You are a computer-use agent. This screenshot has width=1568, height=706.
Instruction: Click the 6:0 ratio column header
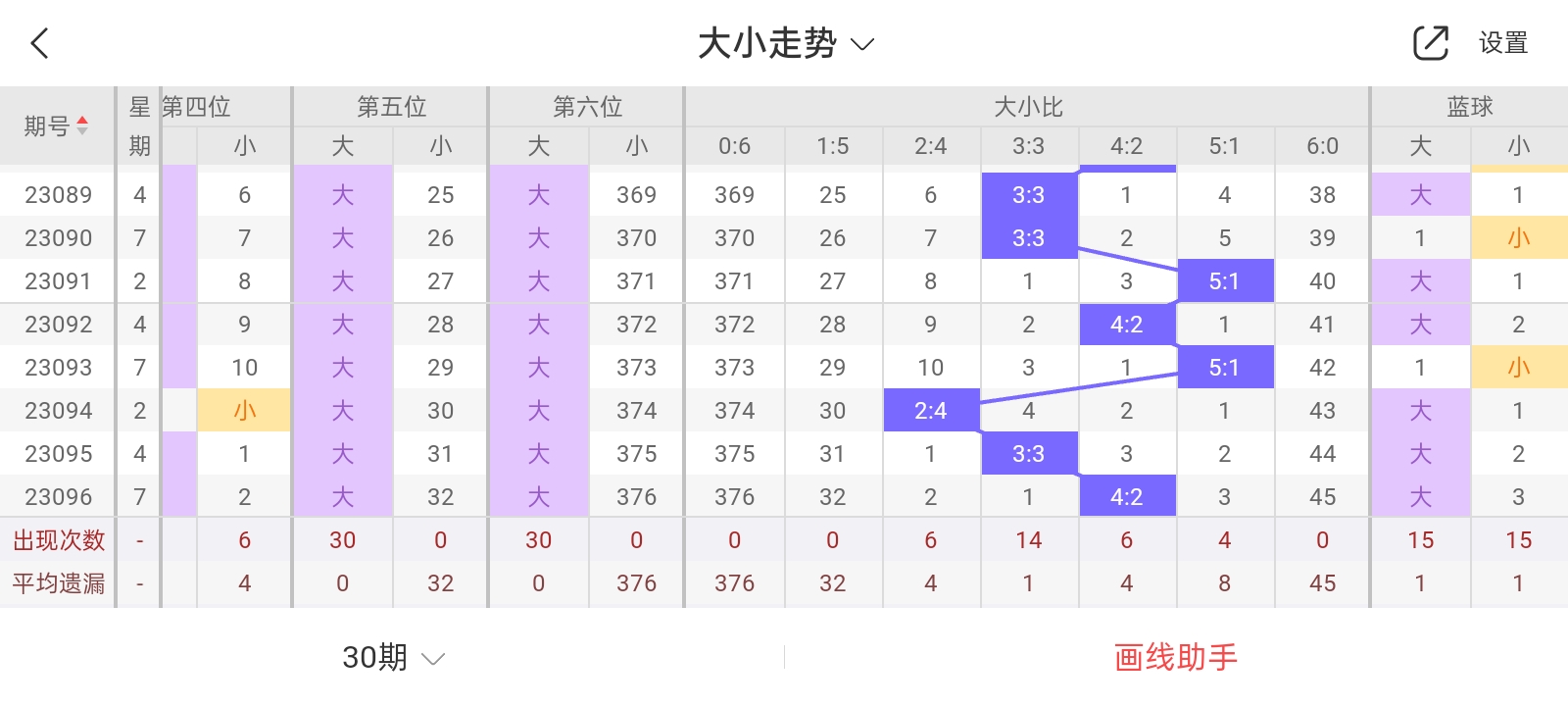(x=1322, y=146)
